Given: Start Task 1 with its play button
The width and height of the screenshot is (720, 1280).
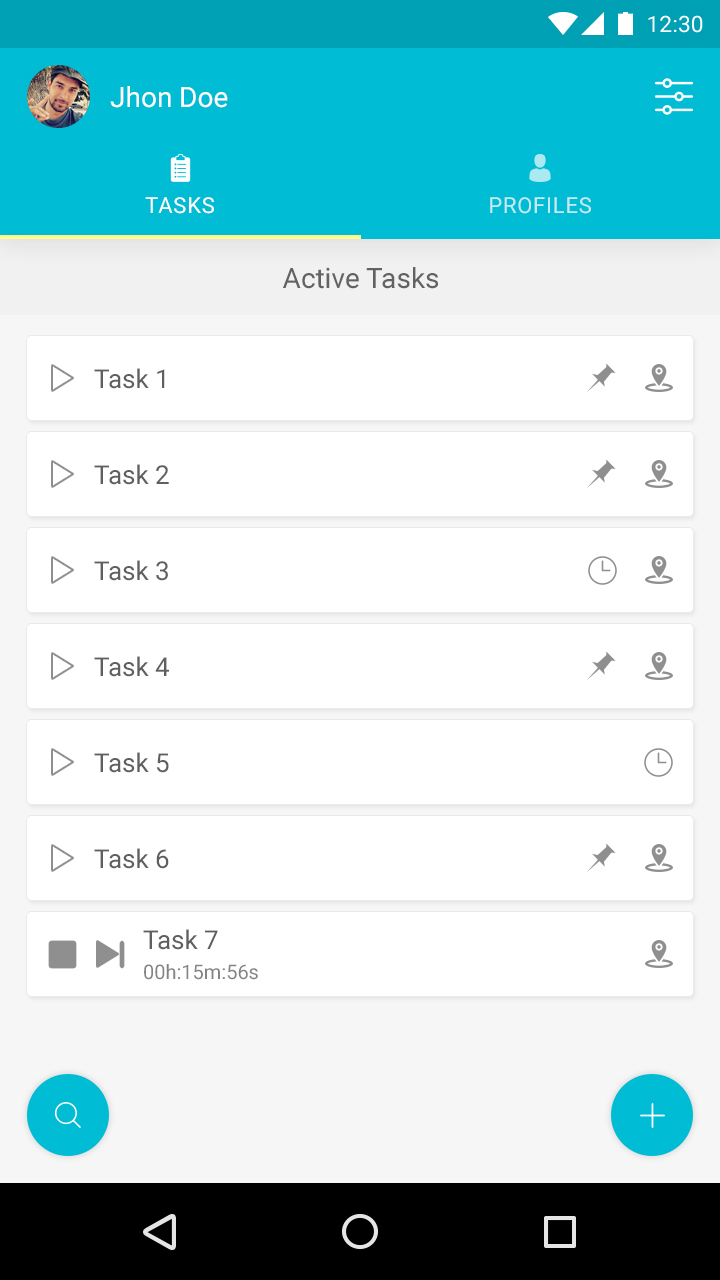Looking at the screenshot, I should coord(62,378).
